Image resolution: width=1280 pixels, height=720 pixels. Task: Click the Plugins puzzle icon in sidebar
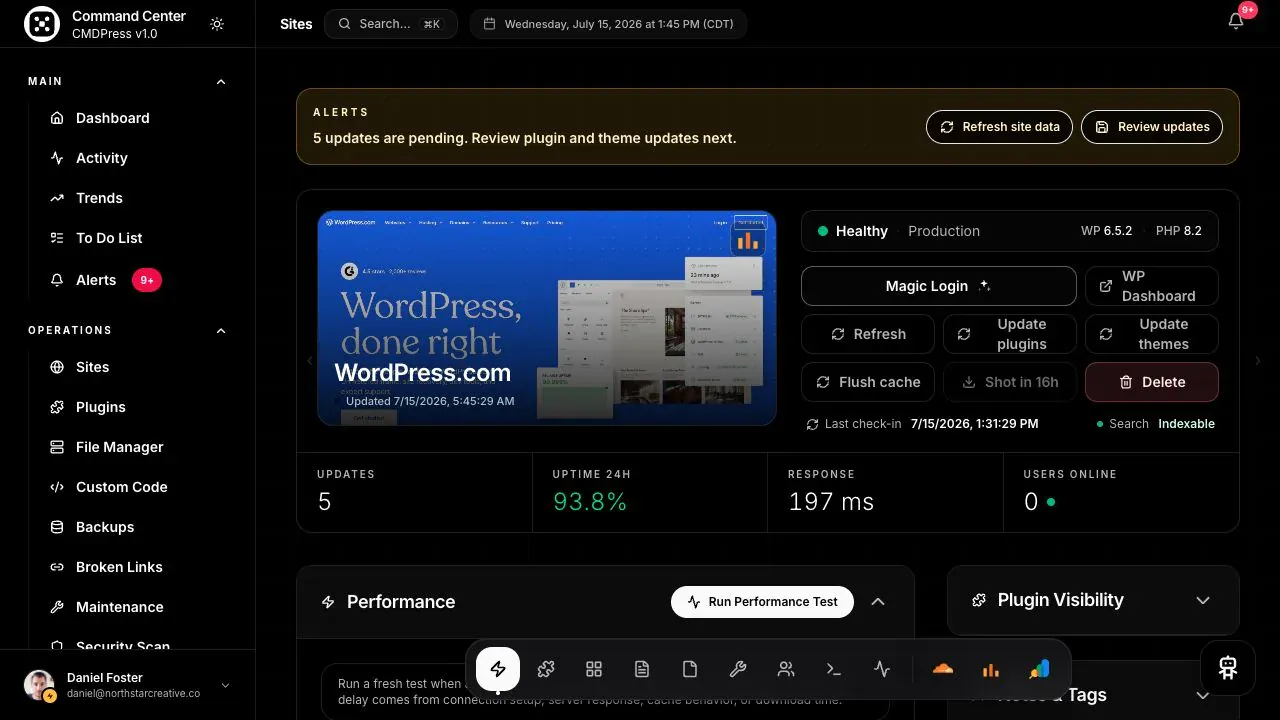pos(57,407)
